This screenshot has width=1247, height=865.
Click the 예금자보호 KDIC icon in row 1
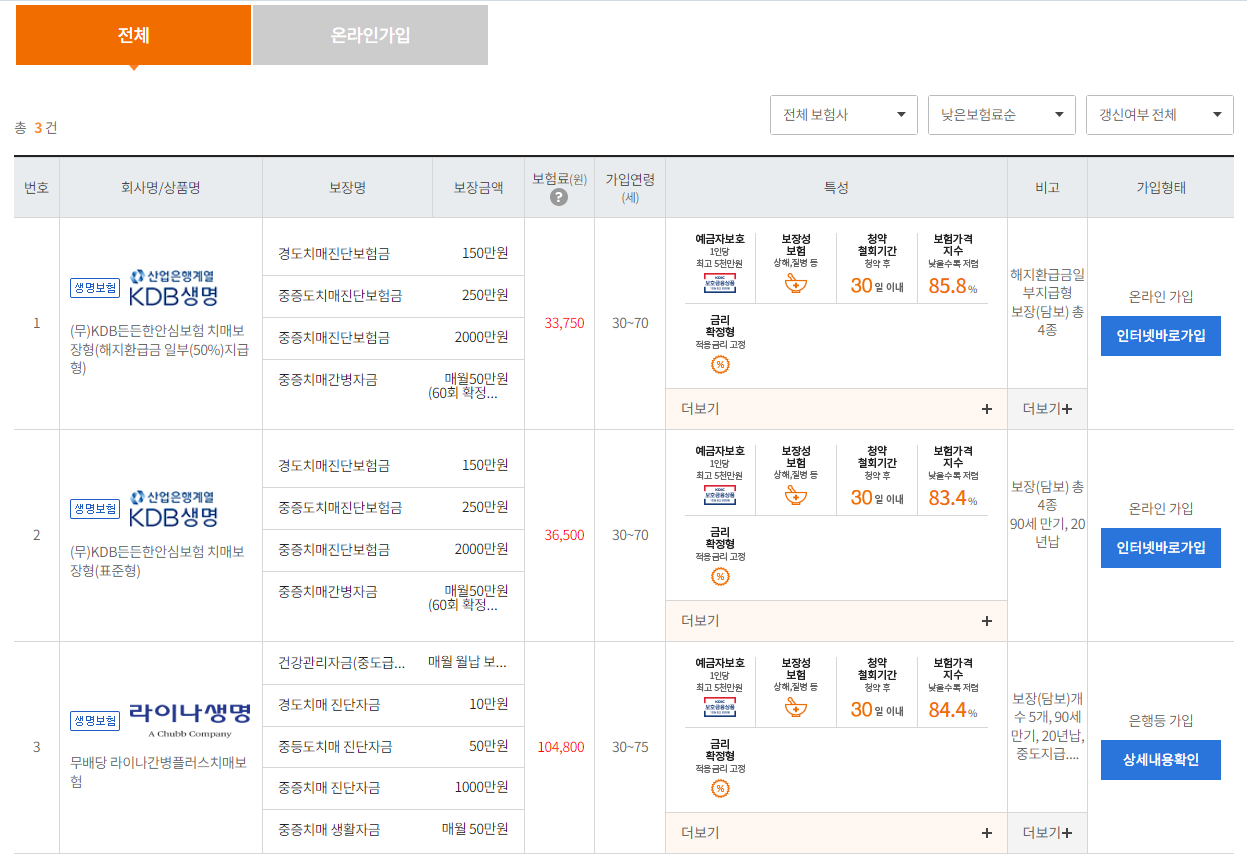point(720,284)
